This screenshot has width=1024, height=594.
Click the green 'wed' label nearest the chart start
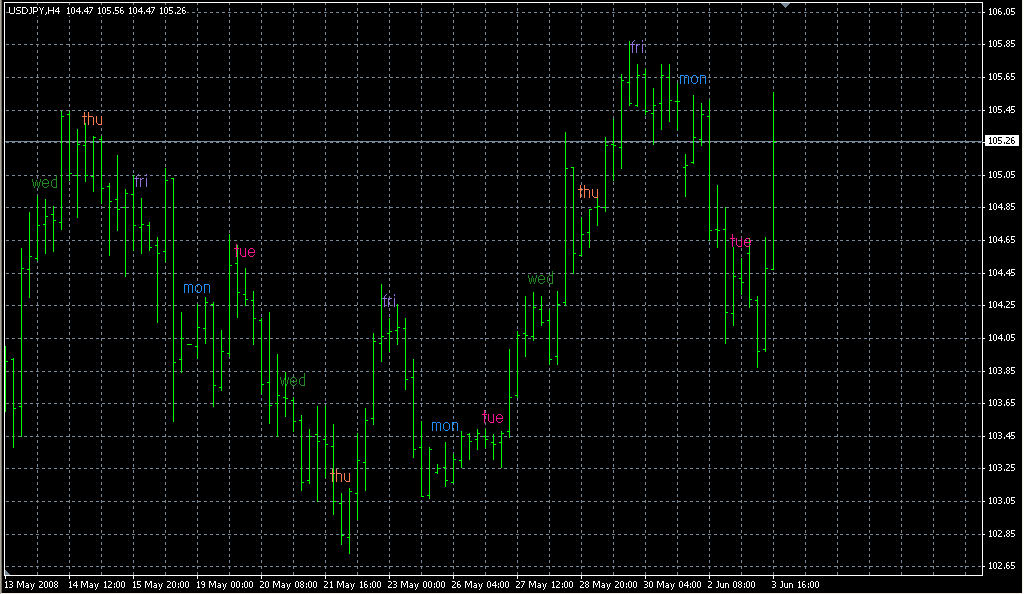(45, 183)
